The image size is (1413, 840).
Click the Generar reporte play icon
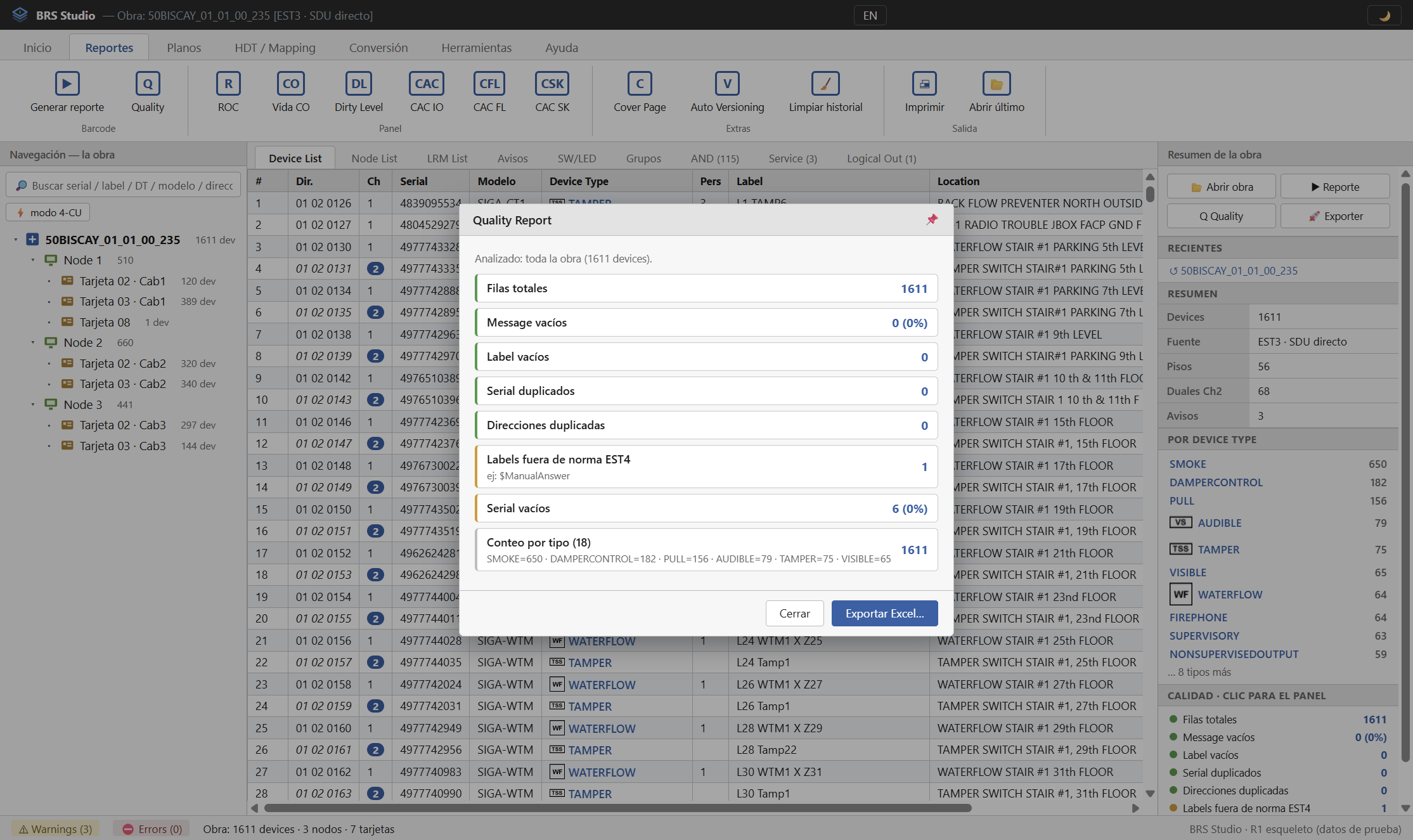(x=67, y=84)
